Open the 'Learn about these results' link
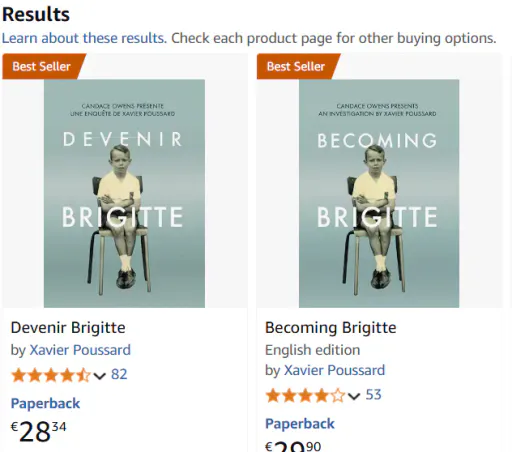This screenshot has height=452, width=512. point(84,38)
